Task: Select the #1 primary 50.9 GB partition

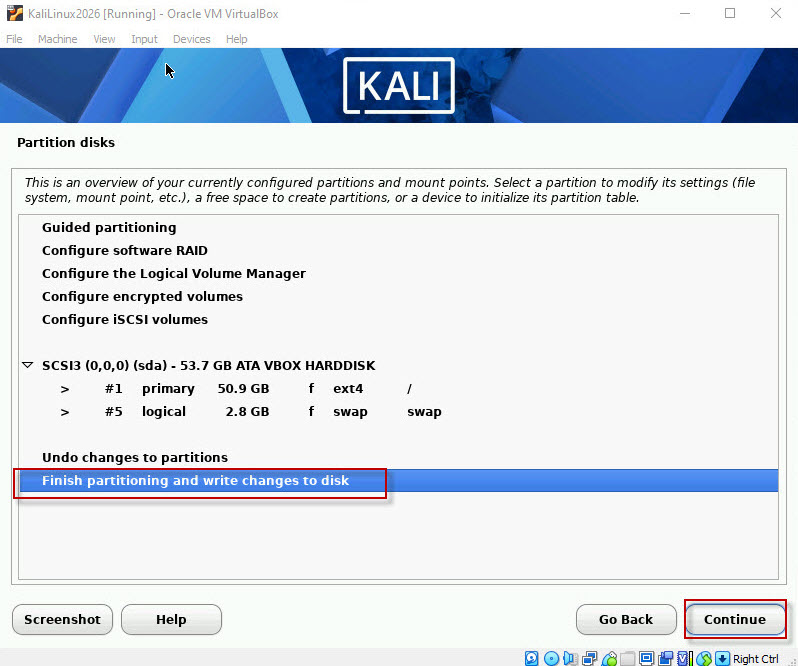Action: coord(398,389)
